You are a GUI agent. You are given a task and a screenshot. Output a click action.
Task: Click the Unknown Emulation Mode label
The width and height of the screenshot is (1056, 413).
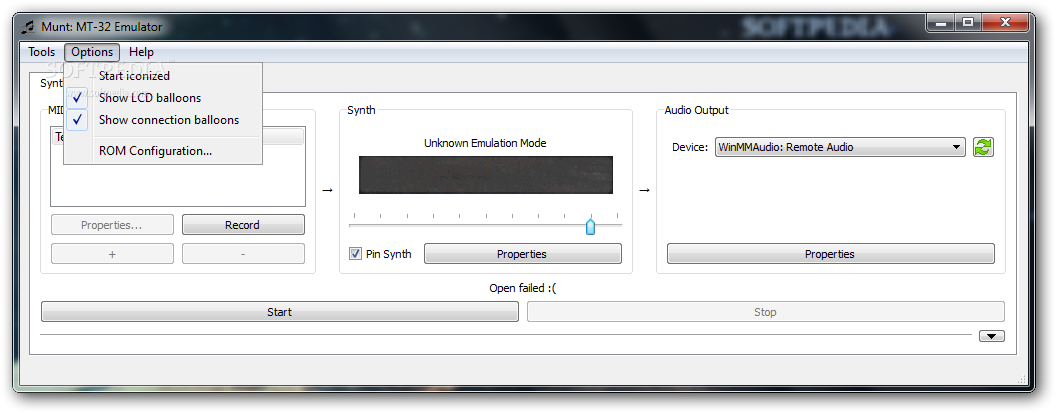point(485,143)
